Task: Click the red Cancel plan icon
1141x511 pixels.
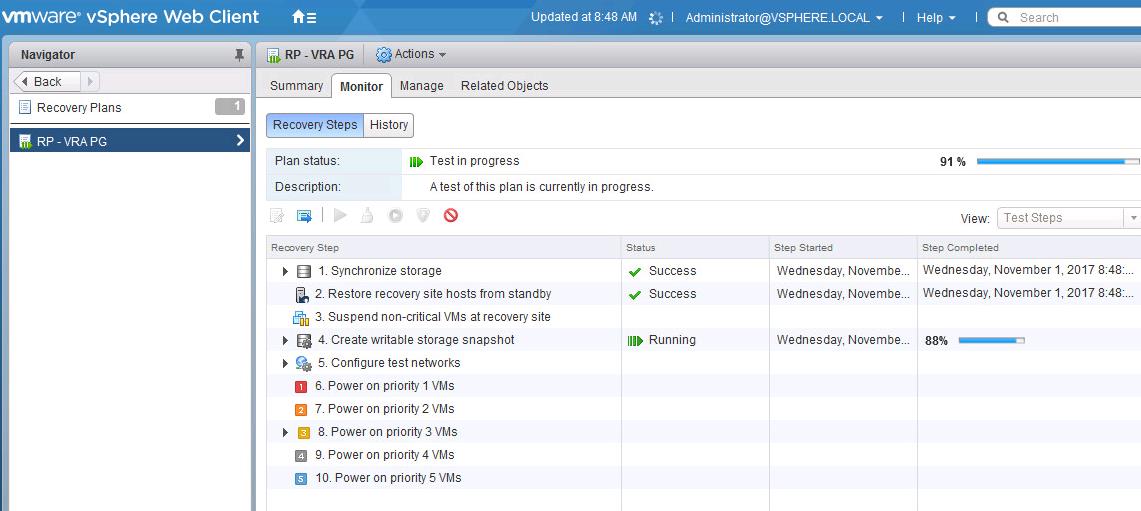Action: (x=450, y=215)
